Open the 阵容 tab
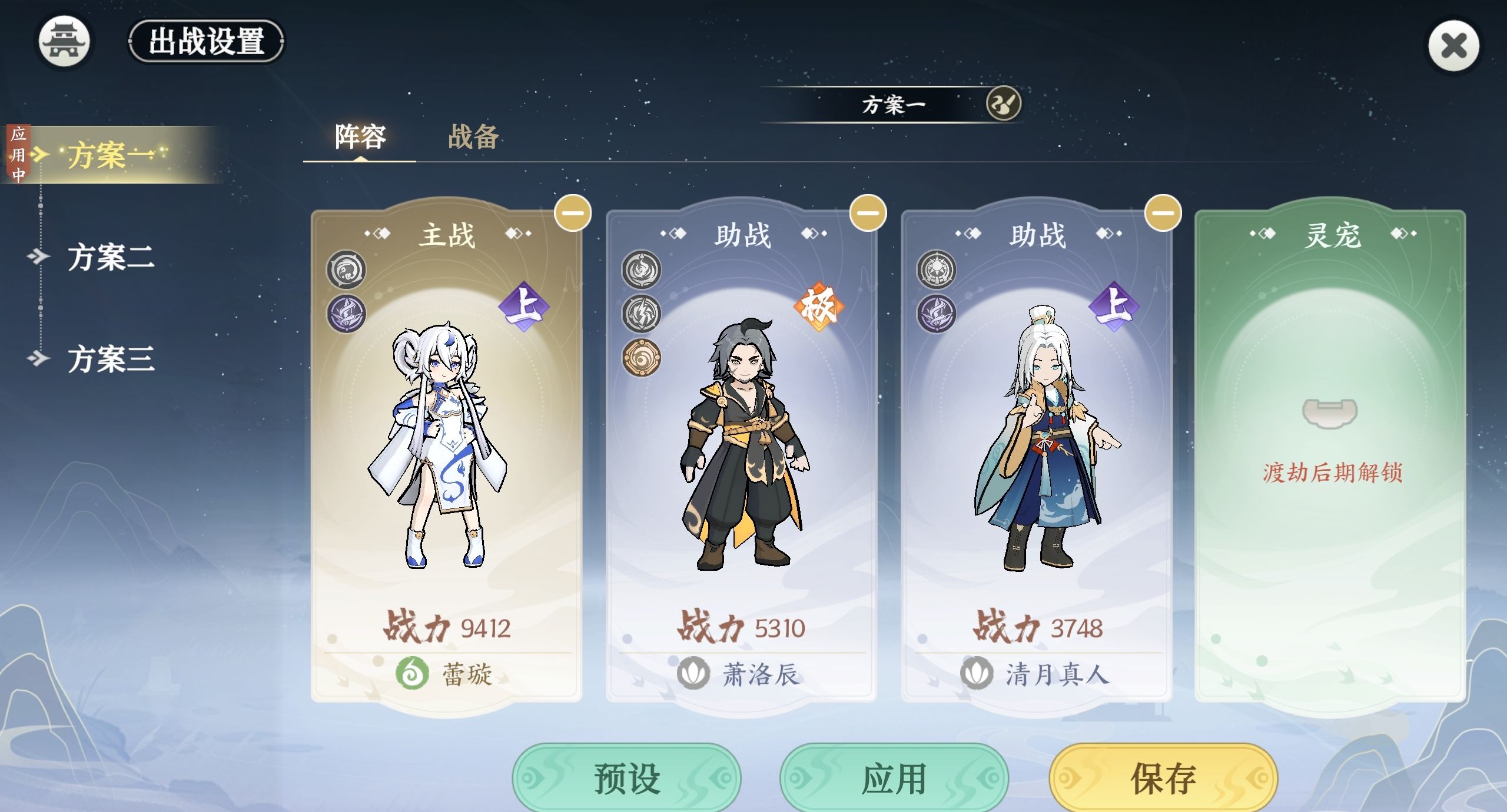This screenshot has height=812, width=1507. click(360, 137)
